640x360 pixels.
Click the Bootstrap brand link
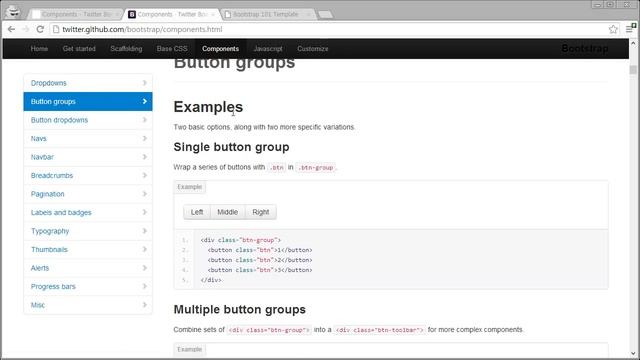point(584,49)
